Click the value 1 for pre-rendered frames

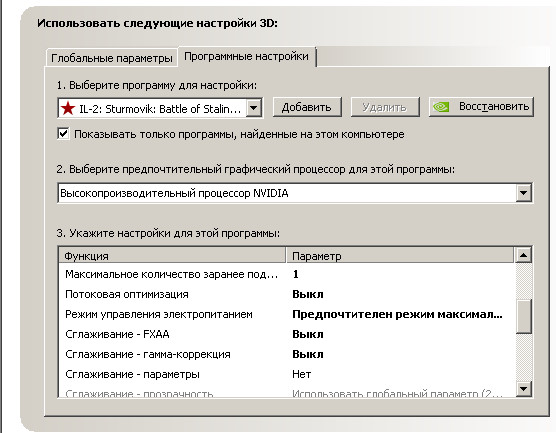[x=296, y=274]
